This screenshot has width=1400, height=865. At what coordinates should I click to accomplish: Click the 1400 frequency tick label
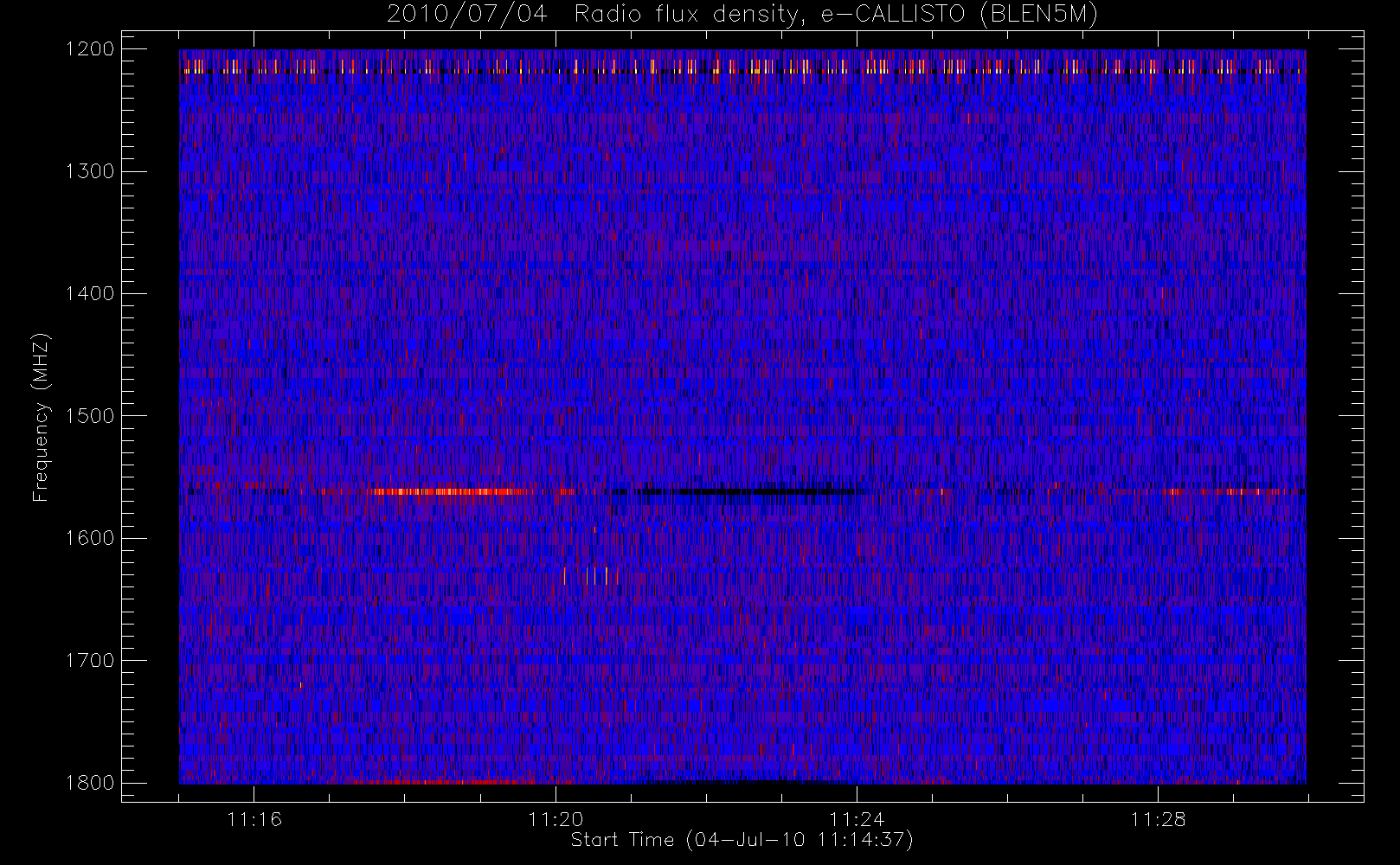click(90, 293)
